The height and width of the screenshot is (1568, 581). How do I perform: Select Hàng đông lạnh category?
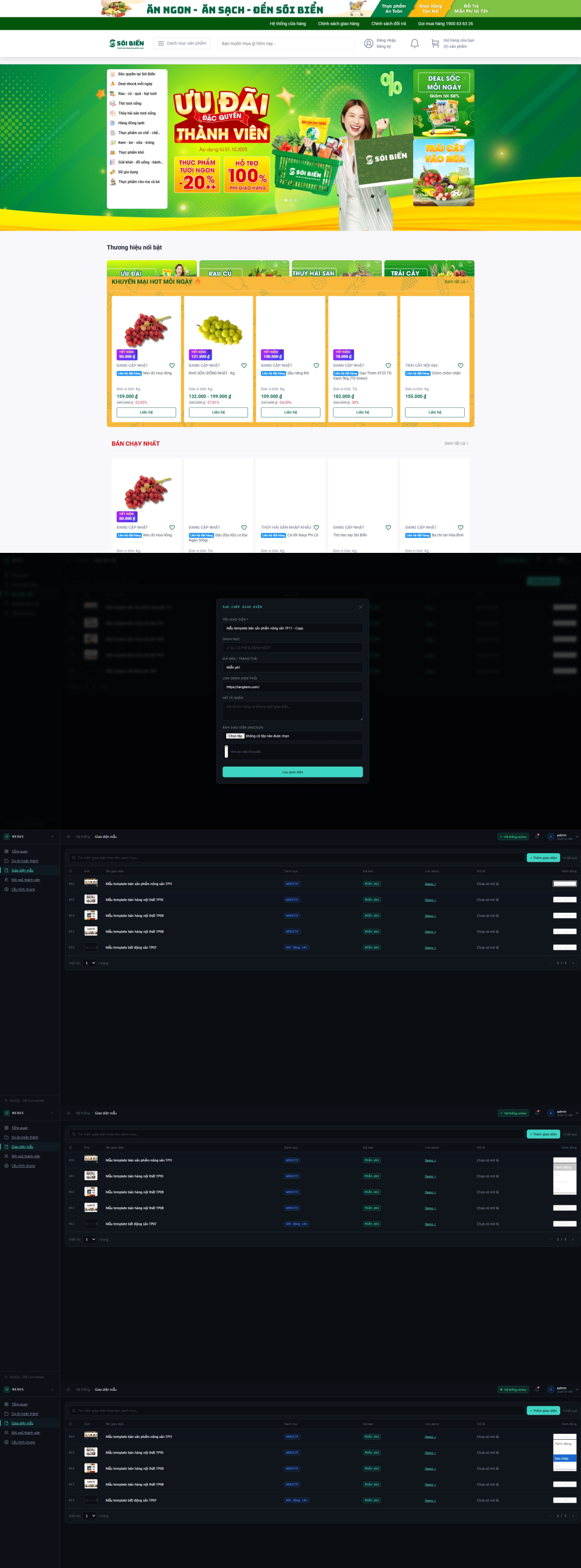[x=131, y=123]
